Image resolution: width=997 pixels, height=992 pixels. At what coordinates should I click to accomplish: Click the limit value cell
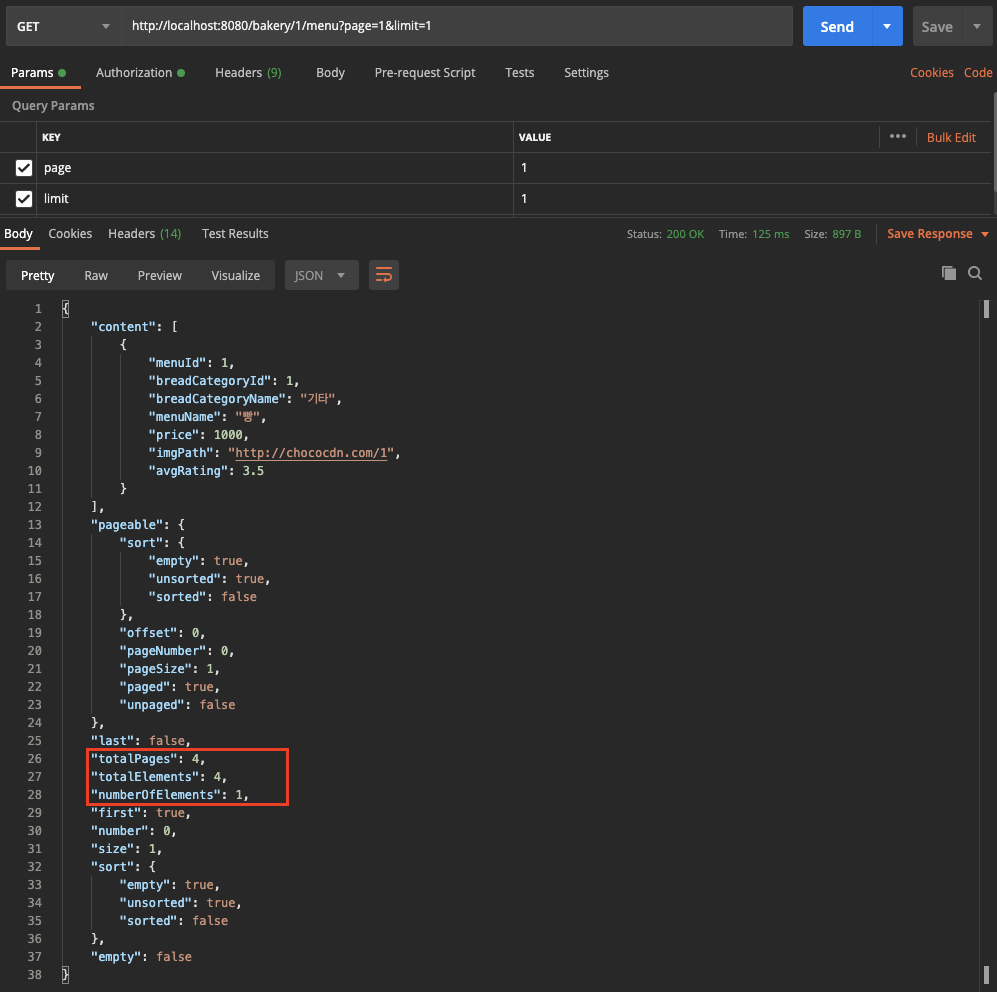[752, 199]
